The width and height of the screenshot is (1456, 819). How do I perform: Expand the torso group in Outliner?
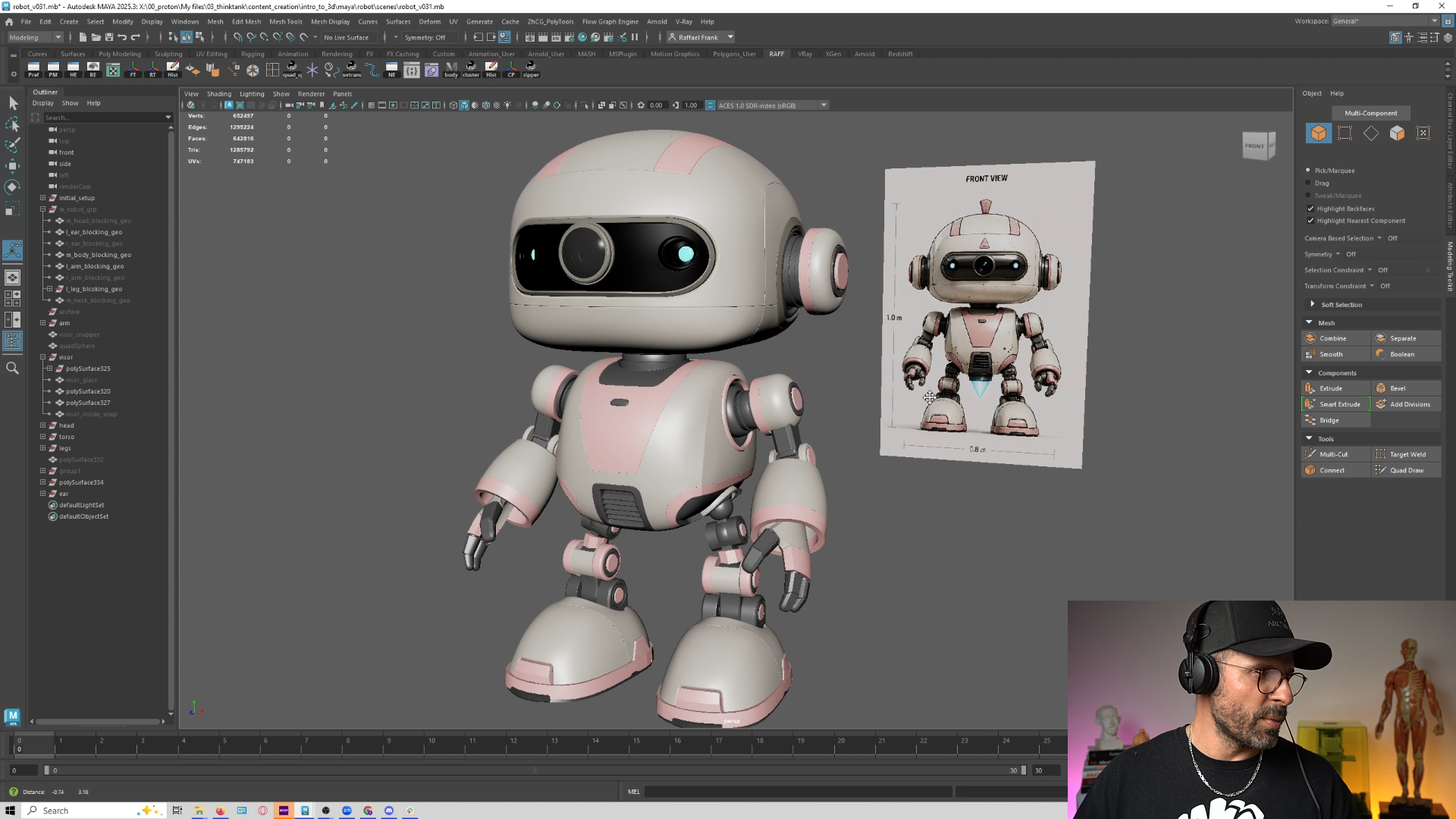[43, 437]
